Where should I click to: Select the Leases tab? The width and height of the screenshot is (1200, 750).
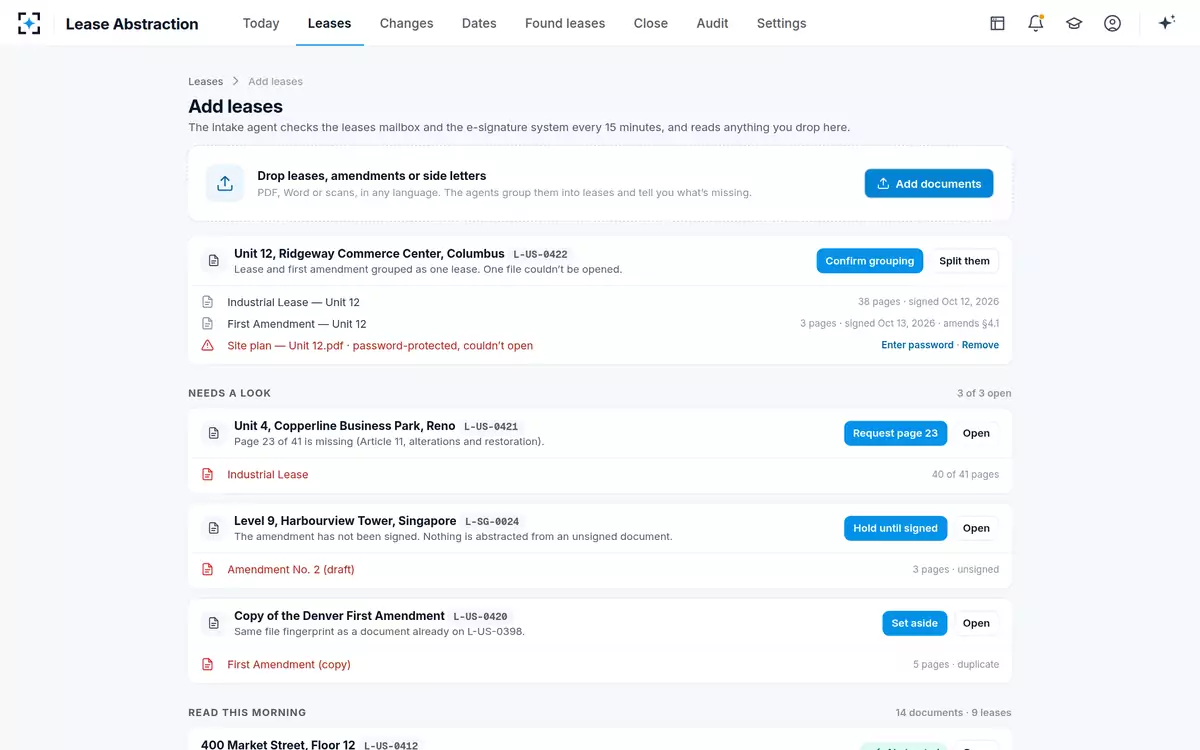coord(329,23)
